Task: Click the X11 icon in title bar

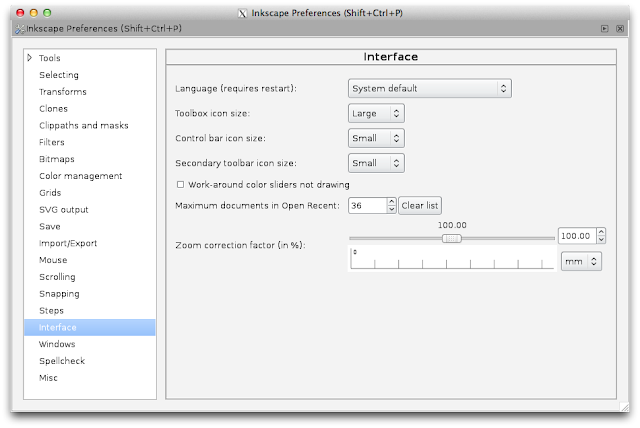Action: pyautogui.click(x=242, y=13)
